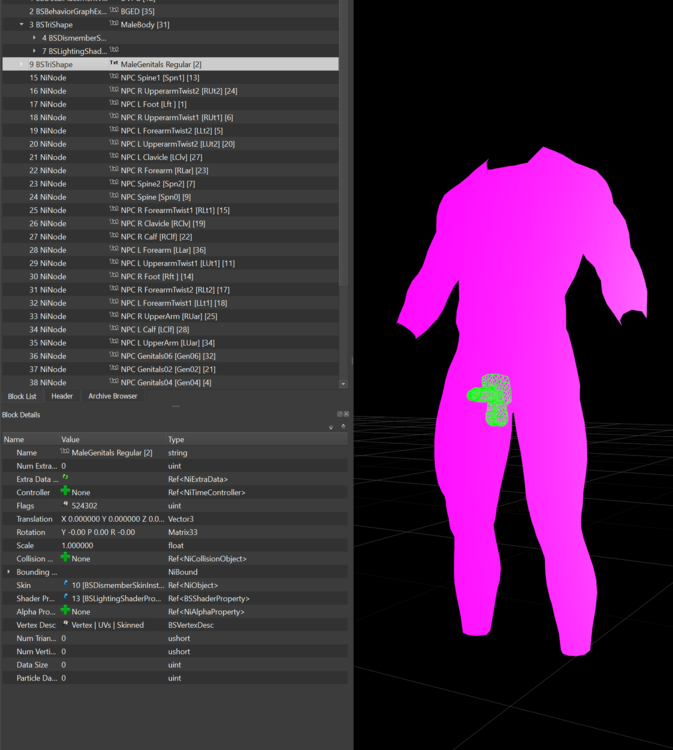Screen dimensions: 673x750
Task: Follow the Skin reference link arrow icon
Action: (66, 584)
